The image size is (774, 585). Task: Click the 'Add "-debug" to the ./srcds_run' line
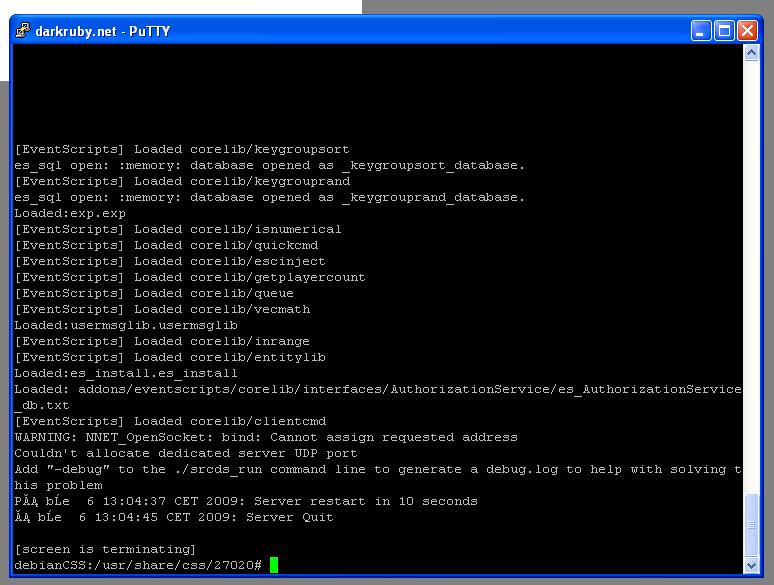(x=378, y=469)
